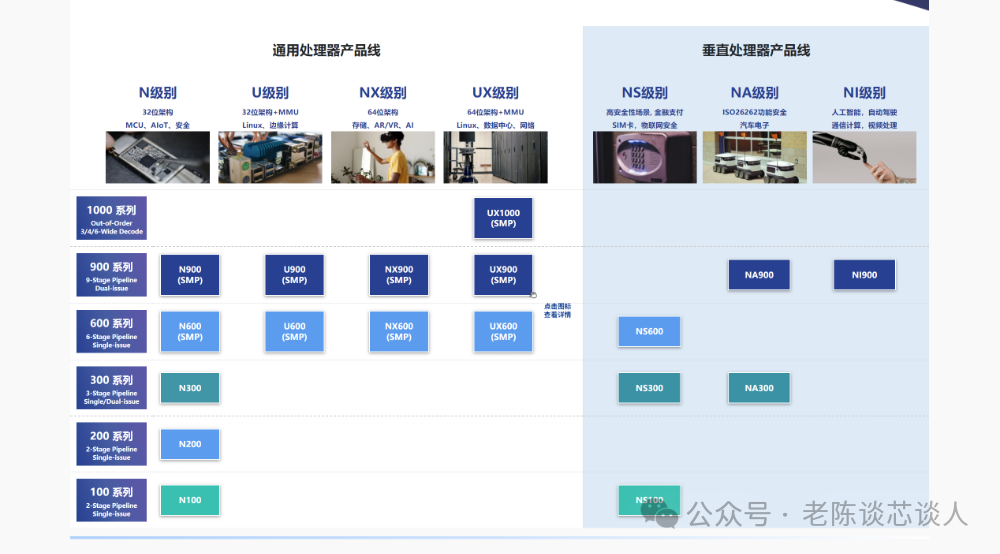Open the UX1000 (SMP) processor tile
This screenshot has width=1000, height=554.
(503, 218)
